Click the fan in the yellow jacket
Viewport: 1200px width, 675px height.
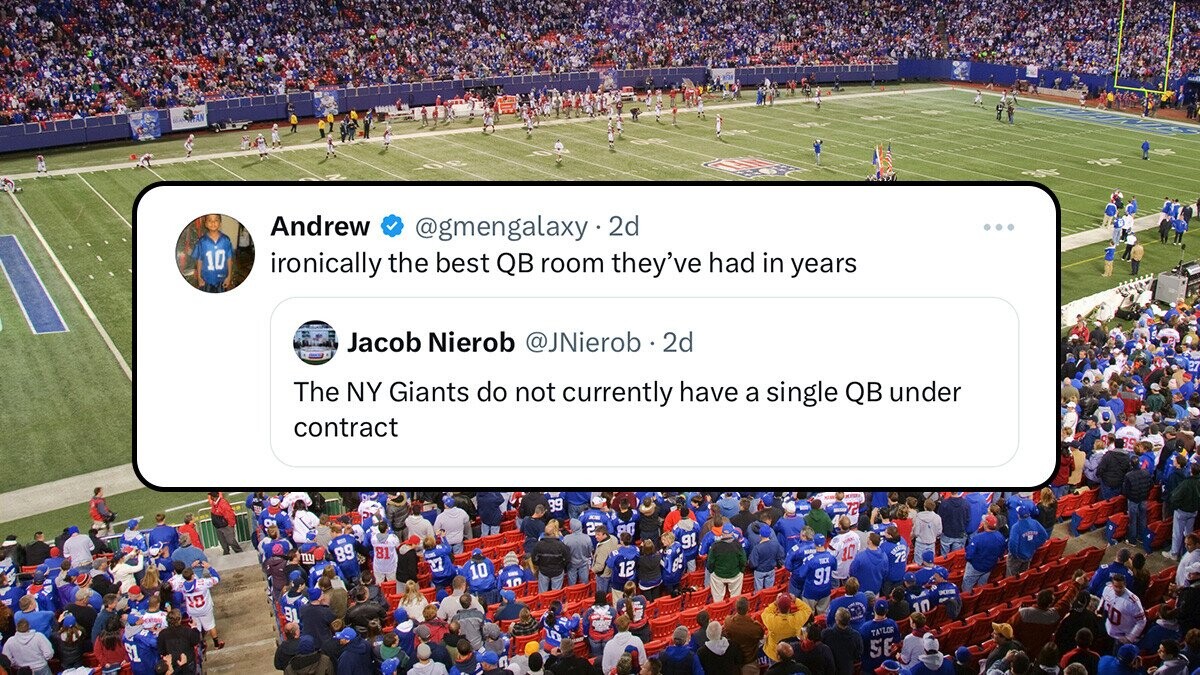(785, 622)
